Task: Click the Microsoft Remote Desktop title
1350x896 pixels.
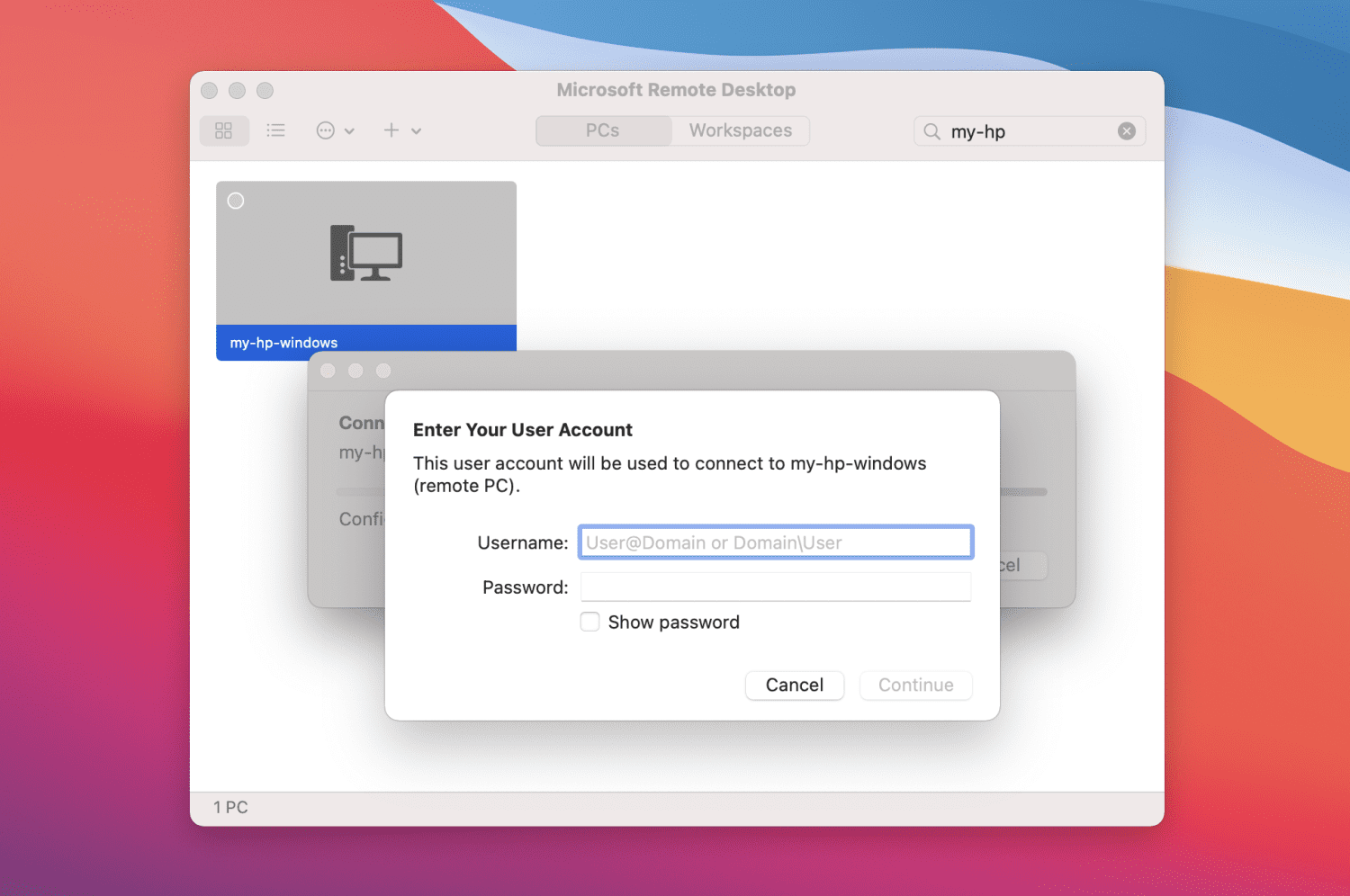Action: click(676, 90)
